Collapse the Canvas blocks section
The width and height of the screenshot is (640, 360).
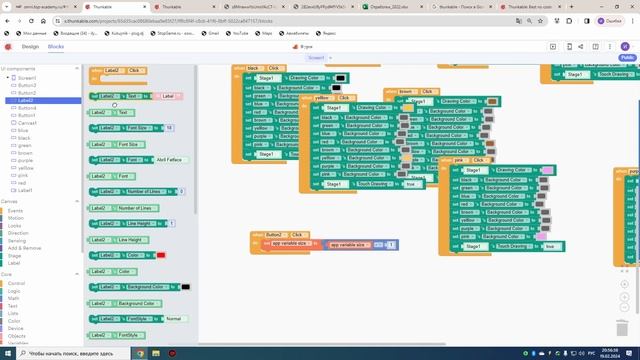77,201
